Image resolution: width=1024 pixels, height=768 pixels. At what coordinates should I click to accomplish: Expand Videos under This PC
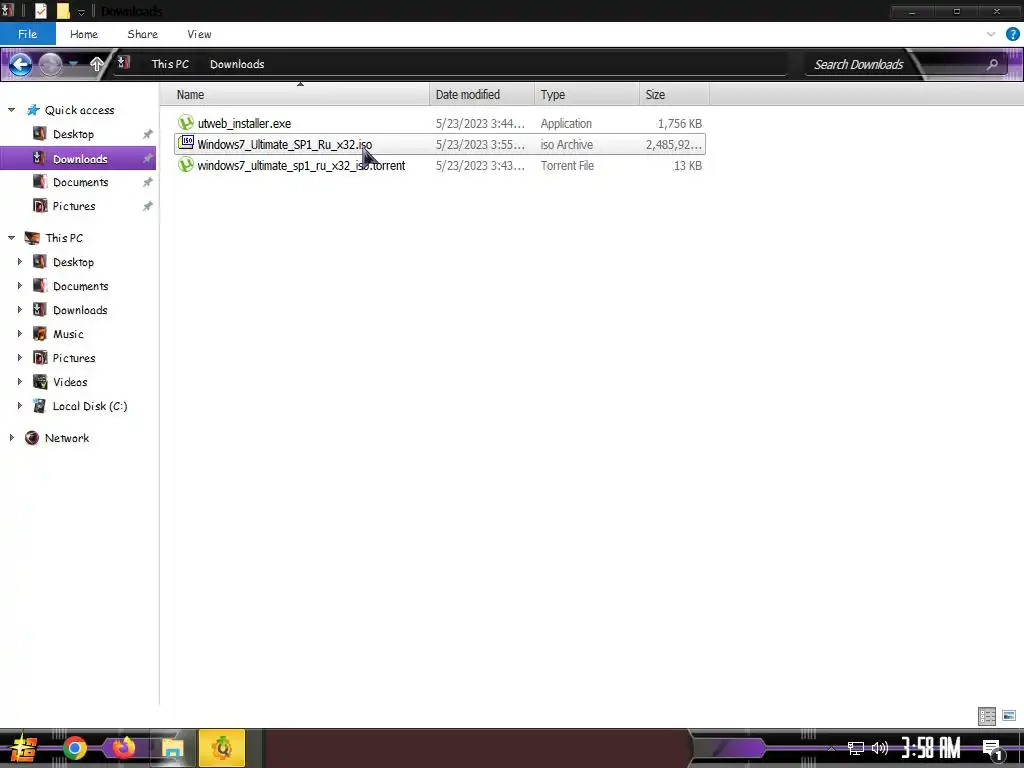(x=20, y=382)
